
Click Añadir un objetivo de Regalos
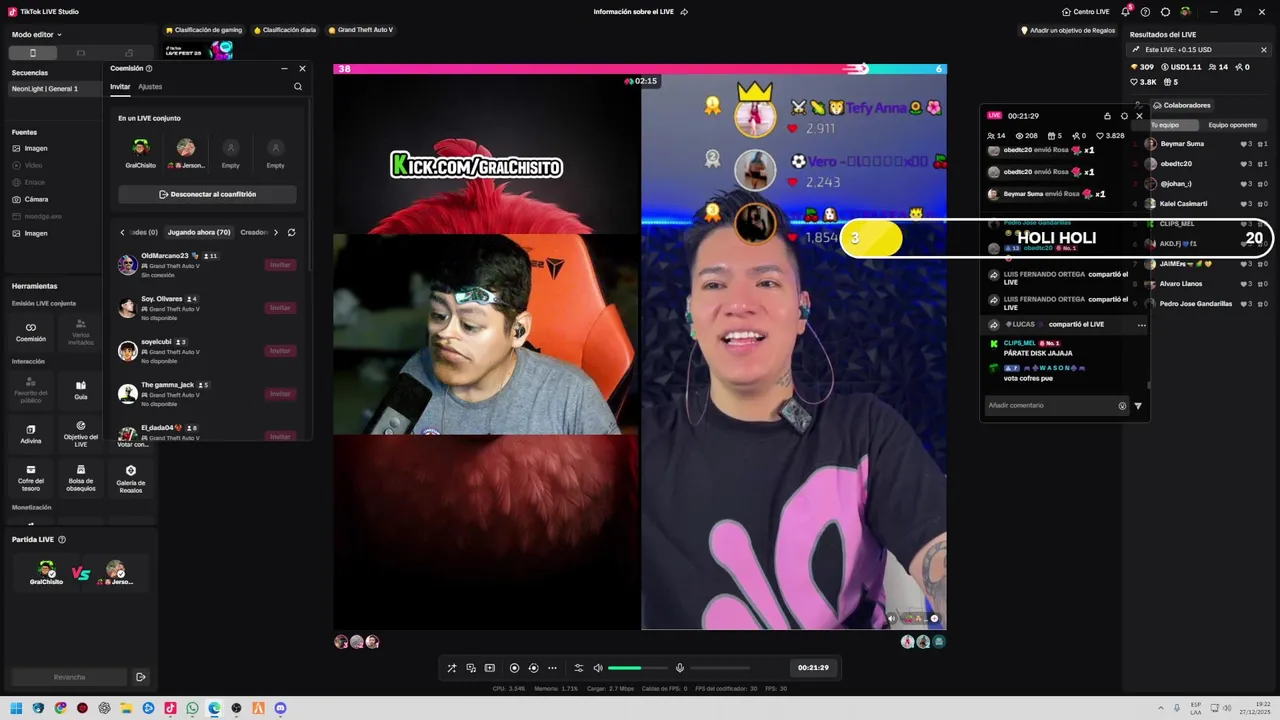coord(1067,30)
